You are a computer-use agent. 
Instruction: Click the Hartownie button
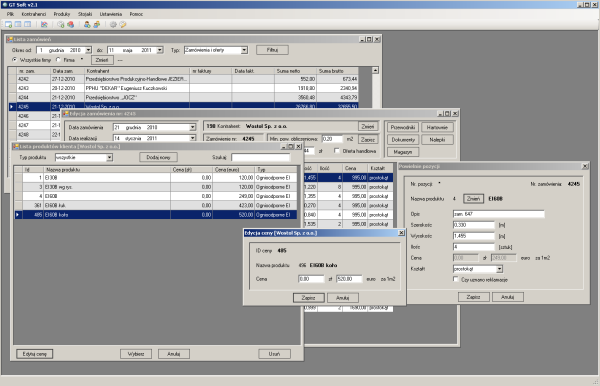click(x=437, y=127)
